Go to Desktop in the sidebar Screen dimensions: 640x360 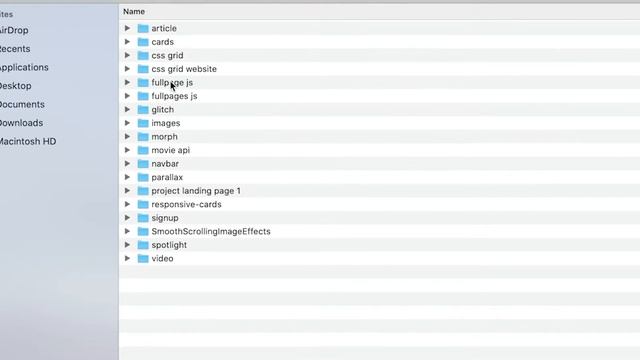coord(16,86)
